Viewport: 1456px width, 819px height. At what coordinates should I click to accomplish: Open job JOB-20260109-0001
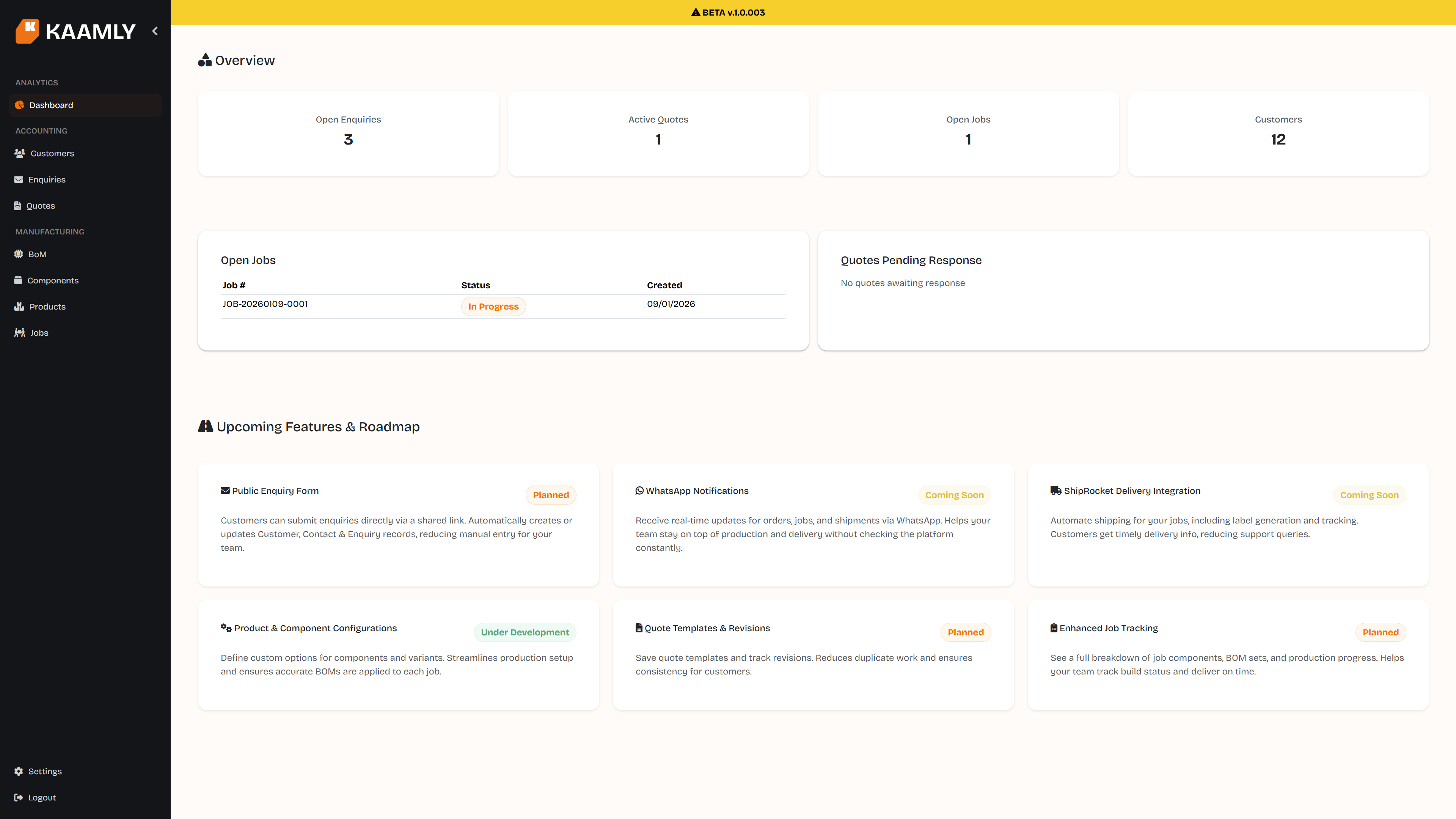[265, 303]
